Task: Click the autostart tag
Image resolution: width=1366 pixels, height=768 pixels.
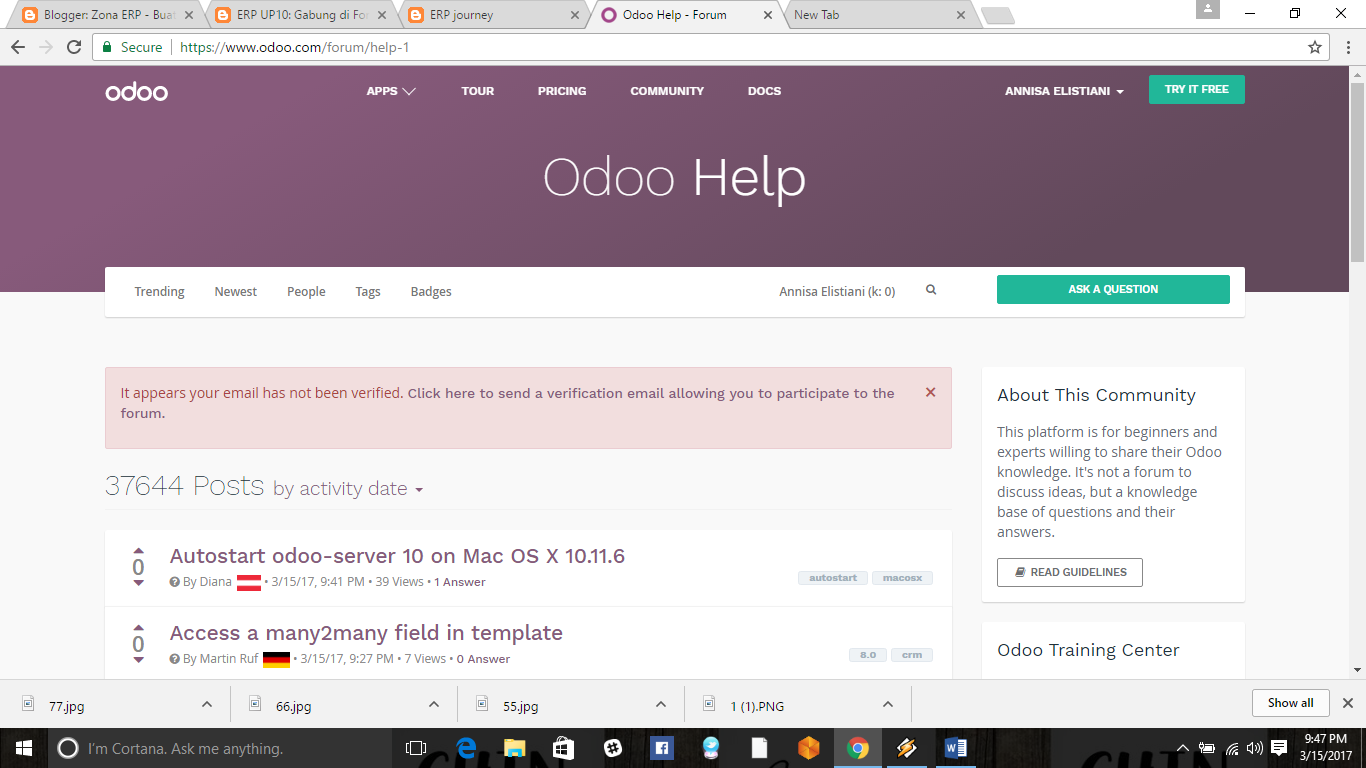Action: (x=833, y=578)
